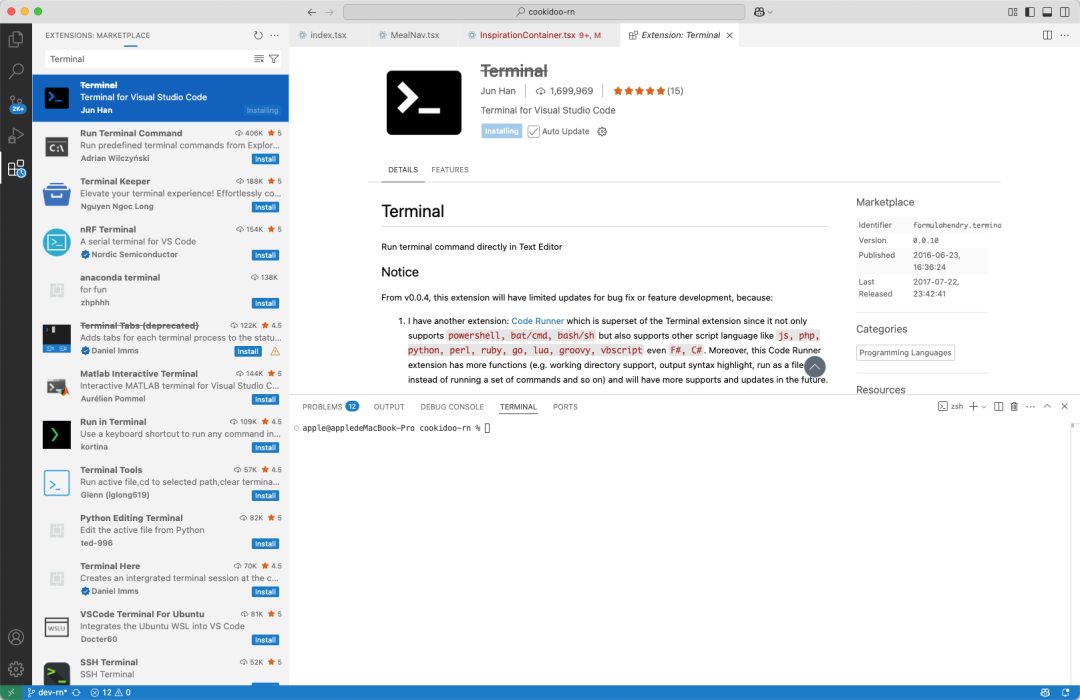Image resolution: width=1080 pixels, height=700 pixels.
Task: Refresh the extensions marketplace list
Action: tap(258, 35)
